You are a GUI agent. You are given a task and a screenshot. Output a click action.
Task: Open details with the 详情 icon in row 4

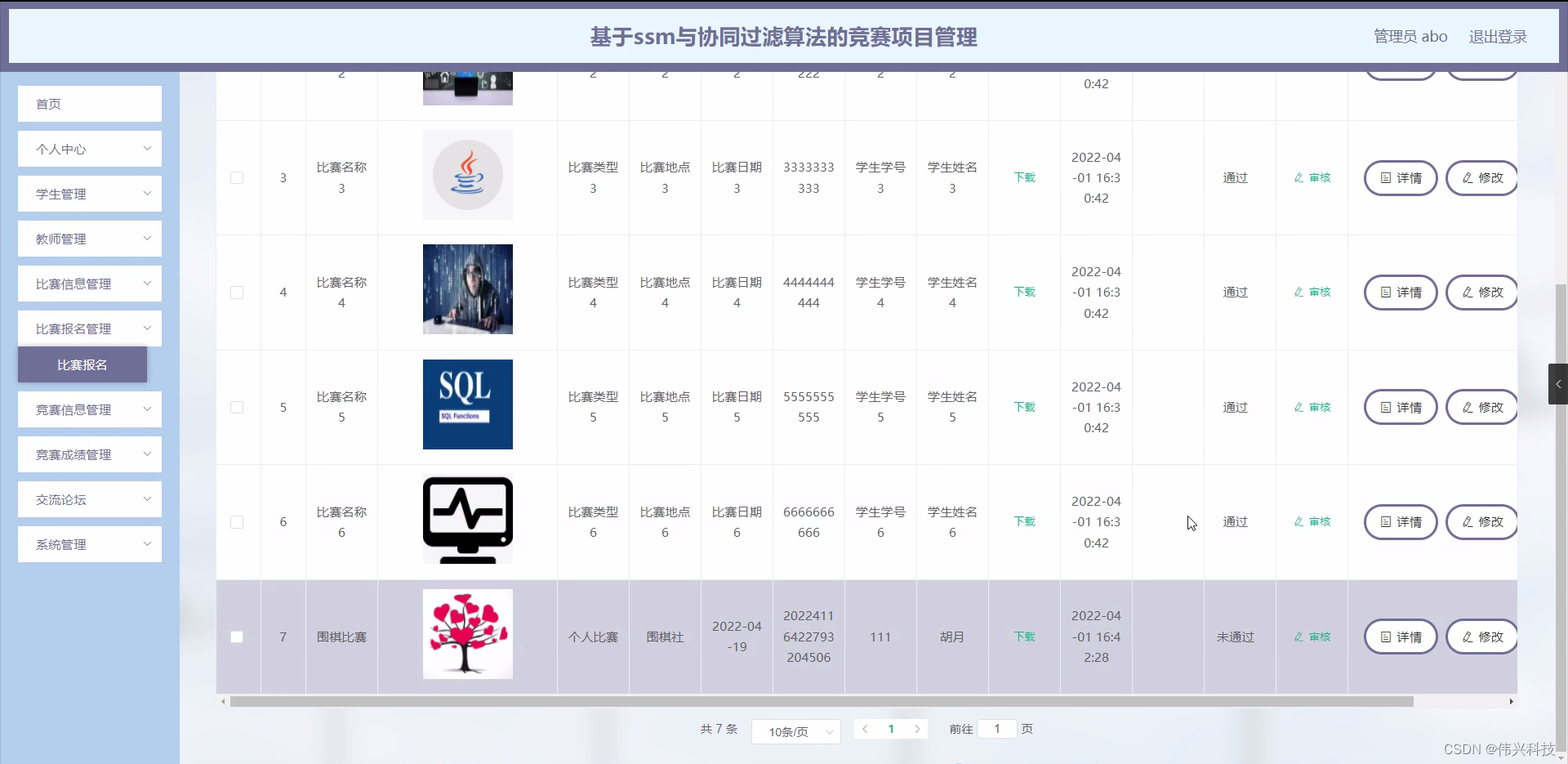click(1400, 292)
